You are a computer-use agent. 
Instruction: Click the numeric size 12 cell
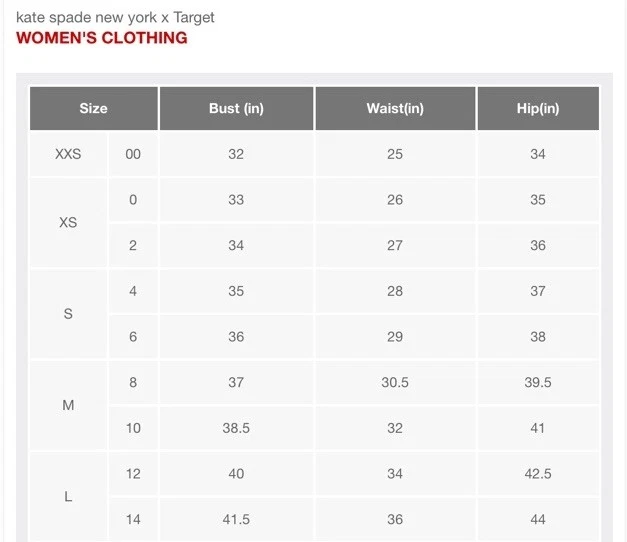pos(133,473)
